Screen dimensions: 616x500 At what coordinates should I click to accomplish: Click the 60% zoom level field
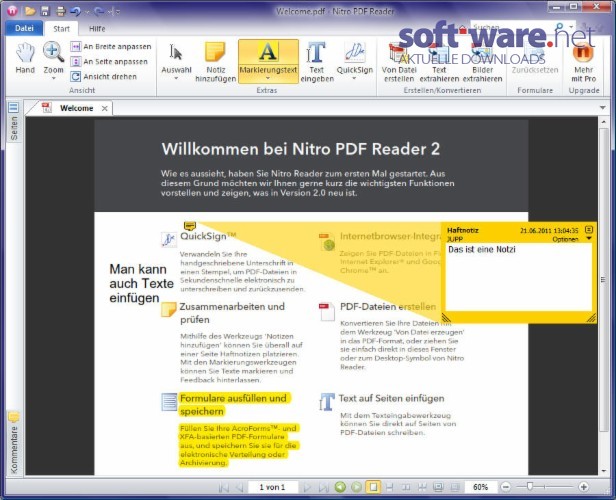click(480, 487)
